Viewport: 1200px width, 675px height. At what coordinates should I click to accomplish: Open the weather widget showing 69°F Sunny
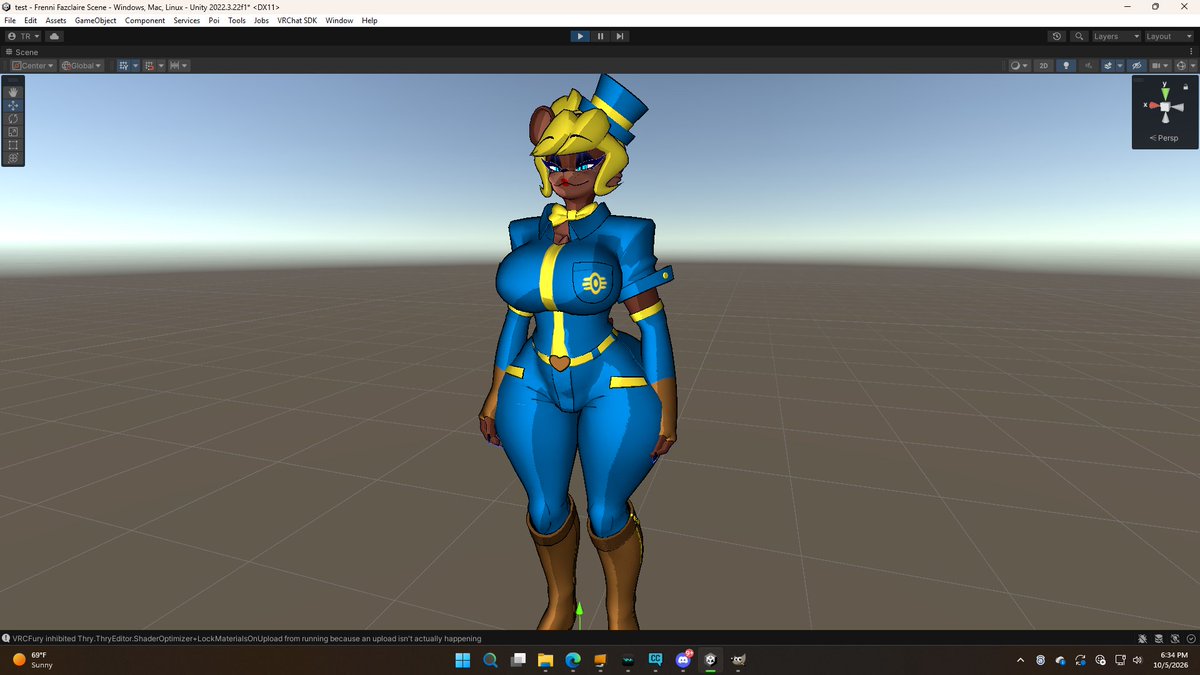tap(33, 660)
